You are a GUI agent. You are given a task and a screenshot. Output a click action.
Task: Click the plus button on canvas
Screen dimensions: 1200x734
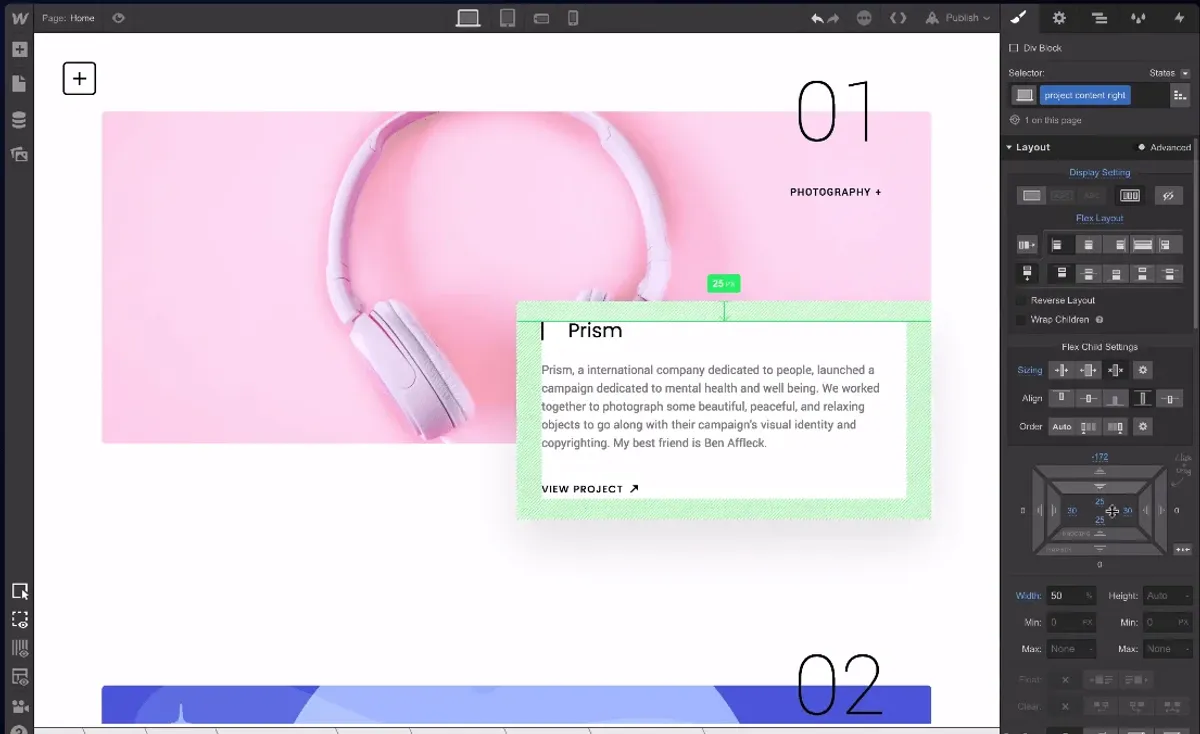click(x=79, y=78)
